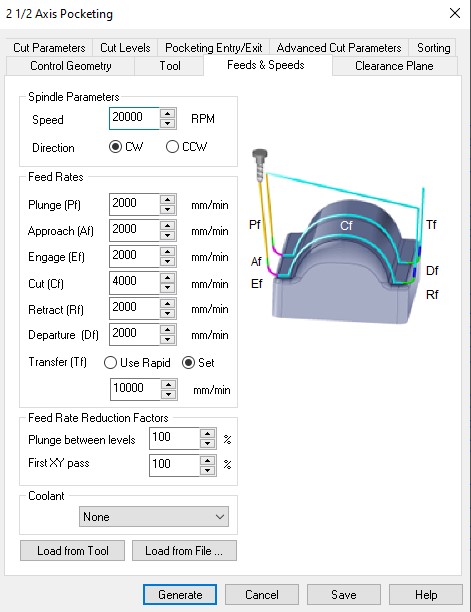
Task: Click Load from Tool button
Action: pyautogui.click(x=73, y=551)
